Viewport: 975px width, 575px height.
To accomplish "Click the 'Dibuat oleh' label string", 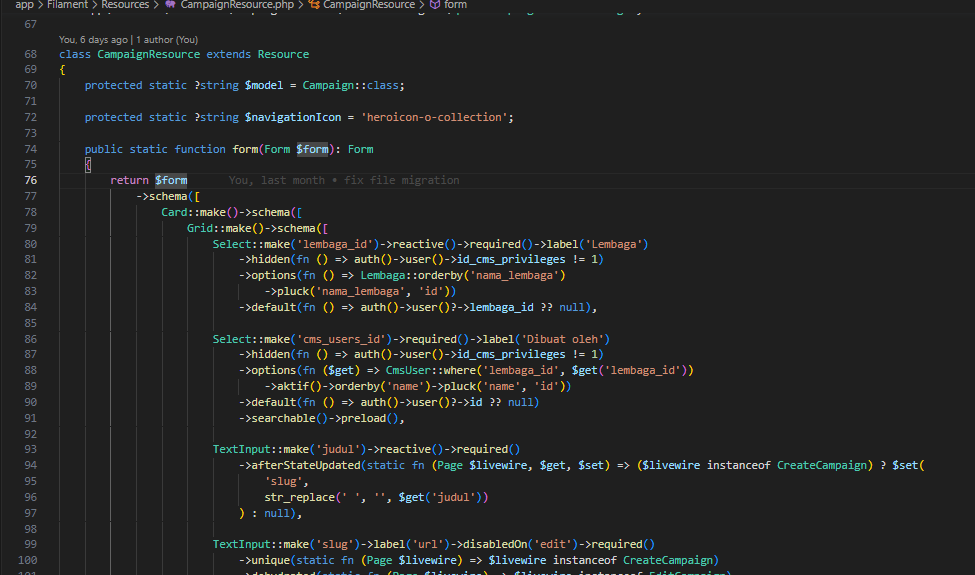I will click(x=562, y=339).
